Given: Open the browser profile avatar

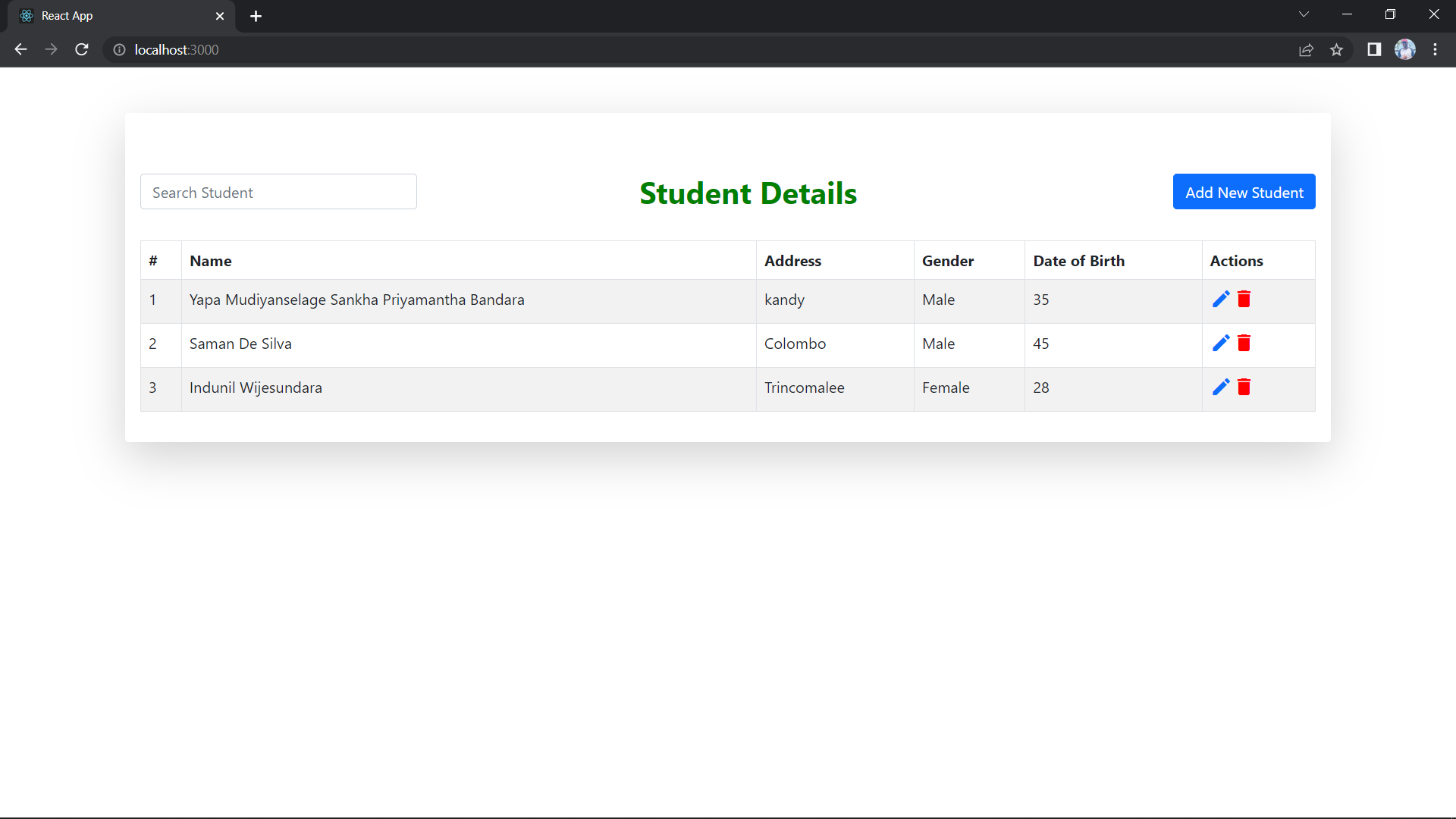Looking at the screenshot, I should pyautogui.click(x=1406, y=49).
